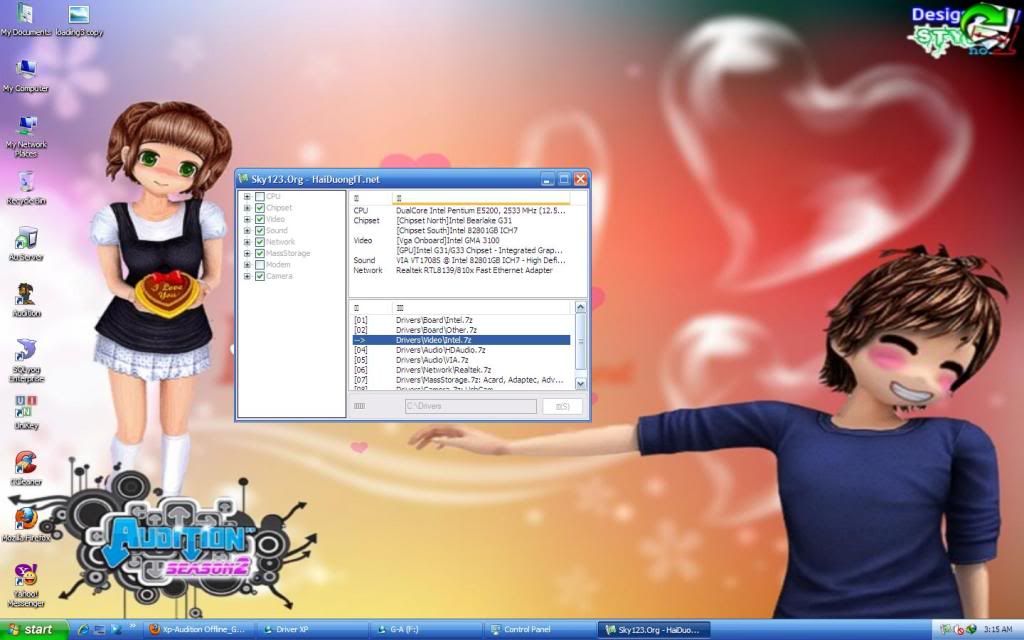Uncheck the Video driver checkbox
The image size is (1024, 640).
[x=260, y=219]
